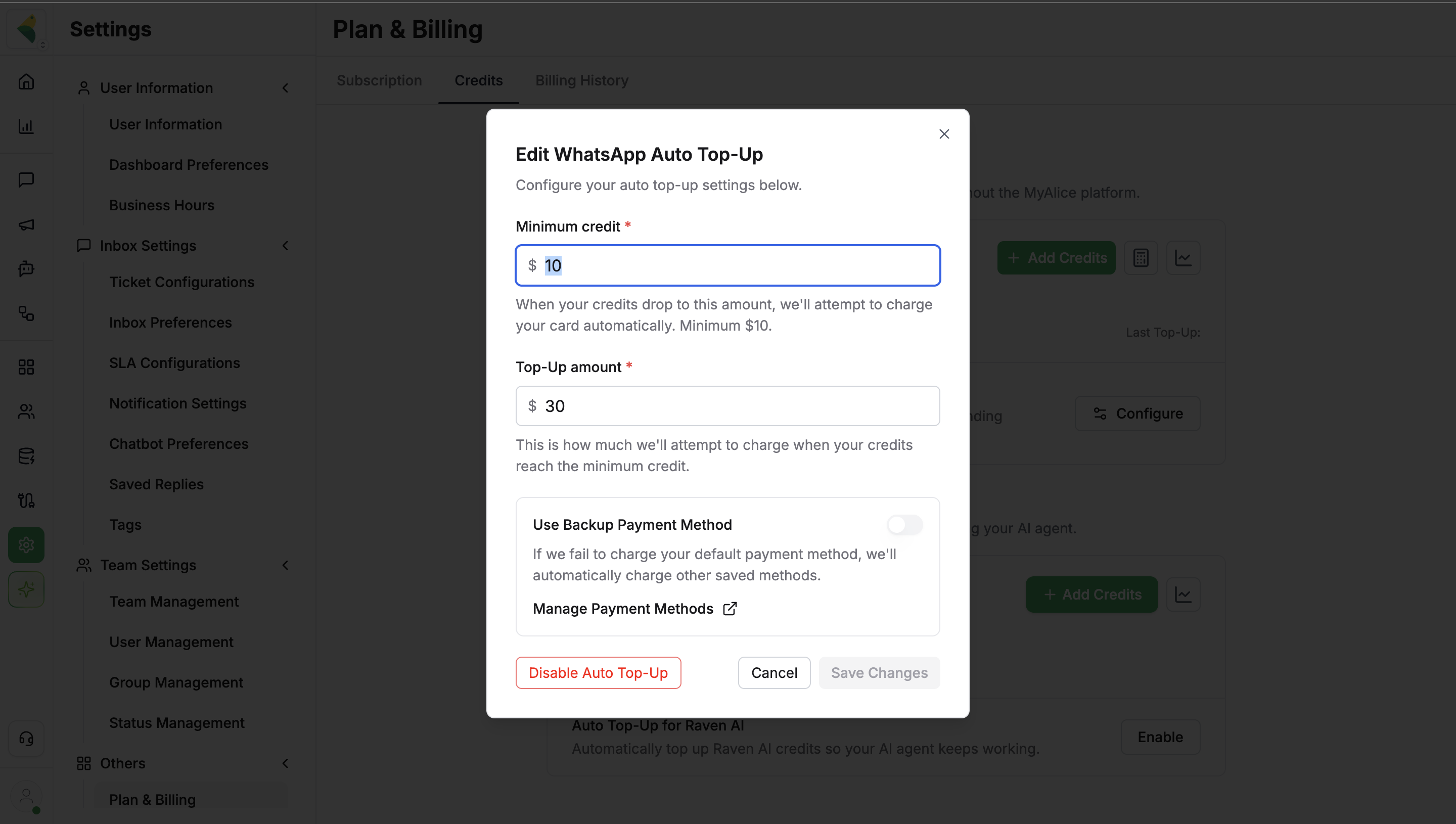
Task: Collapse the Inbox Settings section chevron
Action: (x=285, y=246)
